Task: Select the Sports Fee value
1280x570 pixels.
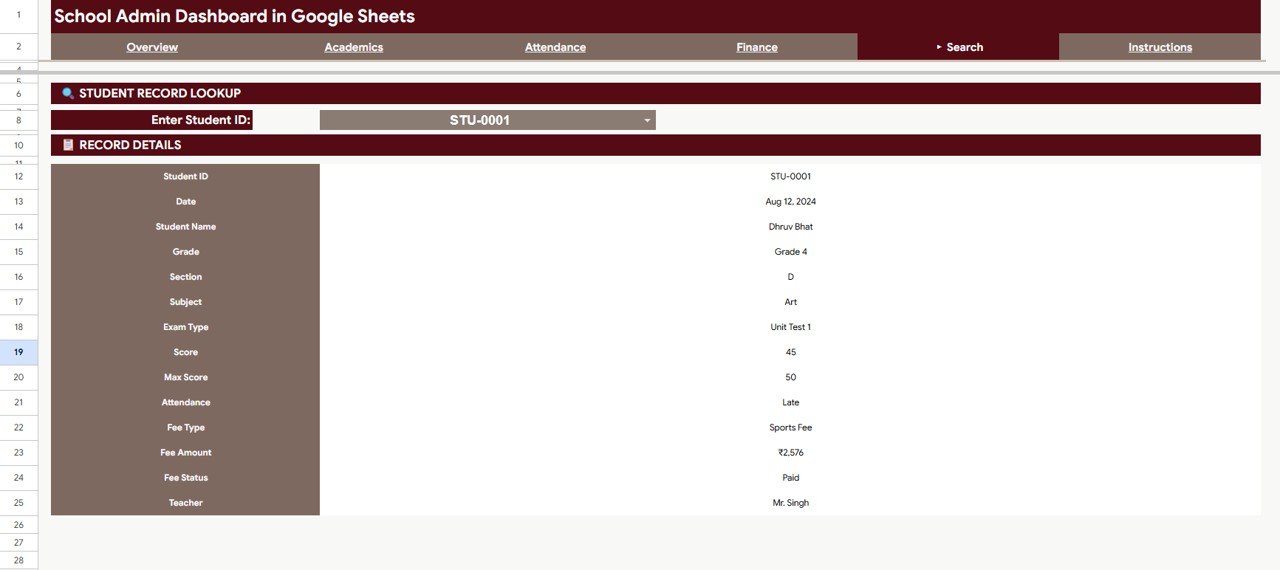Action: point(790,427)
